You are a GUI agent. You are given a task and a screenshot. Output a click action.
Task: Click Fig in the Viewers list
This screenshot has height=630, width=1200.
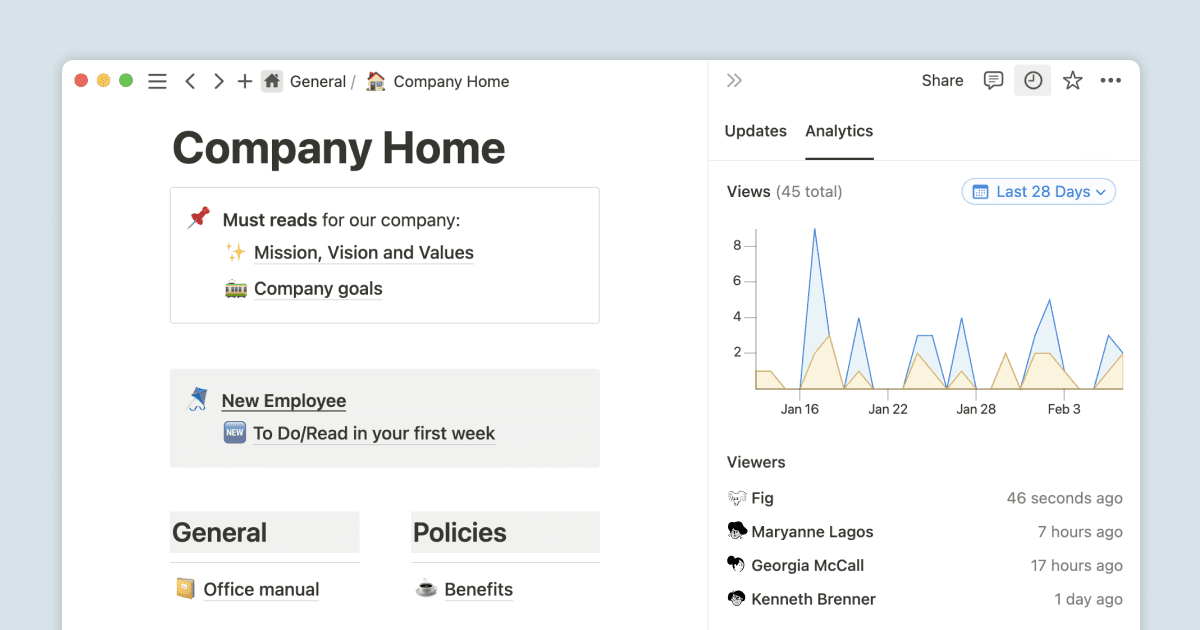(762, 497)
